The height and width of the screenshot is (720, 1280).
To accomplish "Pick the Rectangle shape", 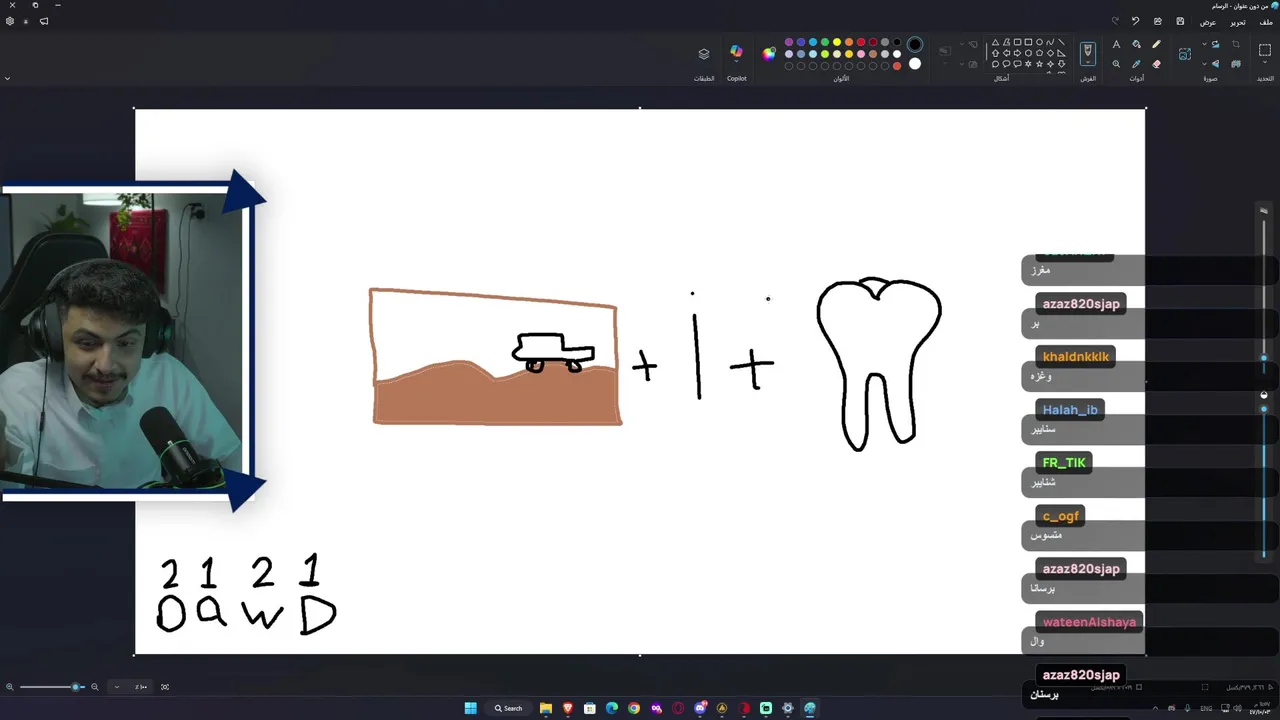I will (x=1028, y=42).
